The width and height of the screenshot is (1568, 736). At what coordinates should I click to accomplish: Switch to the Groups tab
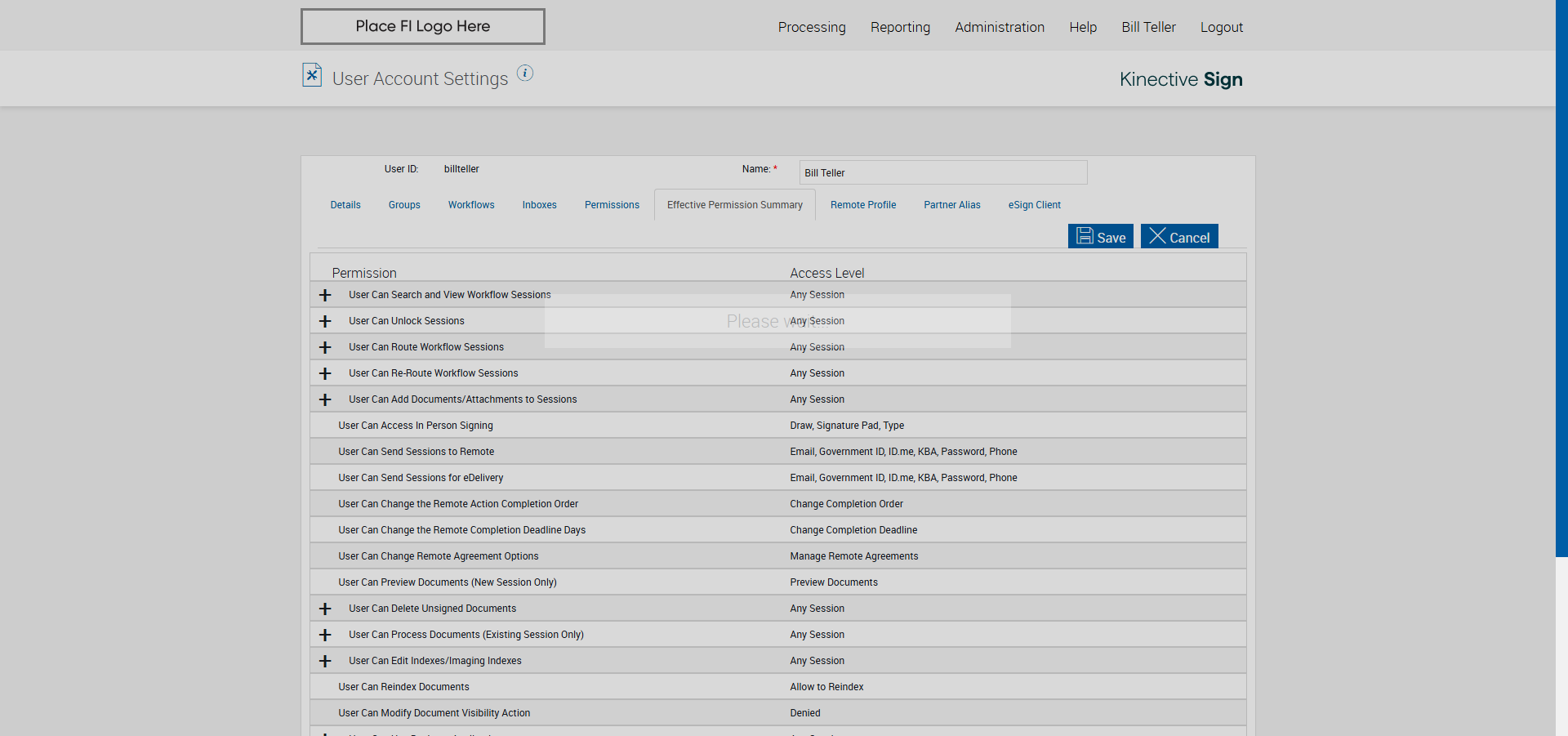tap(404, 205)
